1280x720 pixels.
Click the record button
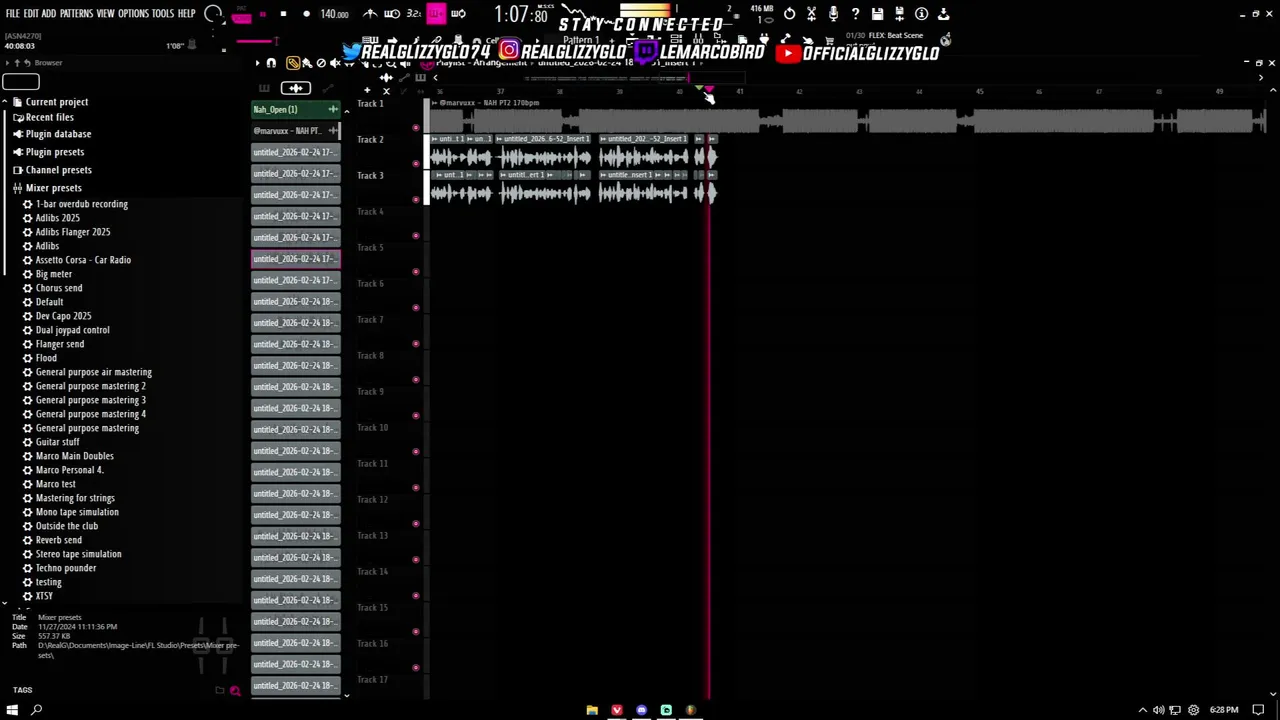click(x=306, y=14)
